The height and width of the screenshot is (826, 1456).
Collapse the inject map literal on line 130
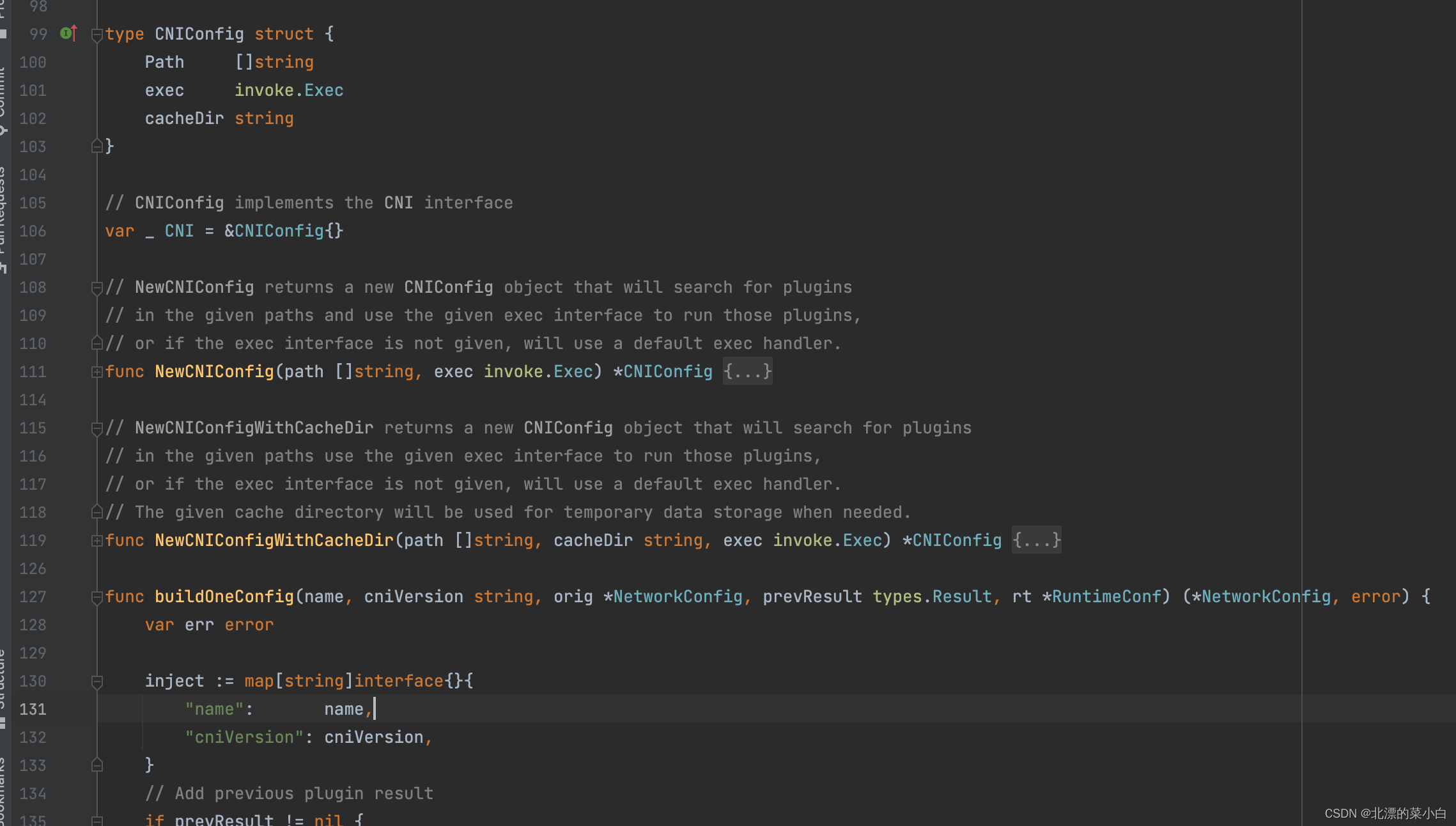click(x=97, y=682)
